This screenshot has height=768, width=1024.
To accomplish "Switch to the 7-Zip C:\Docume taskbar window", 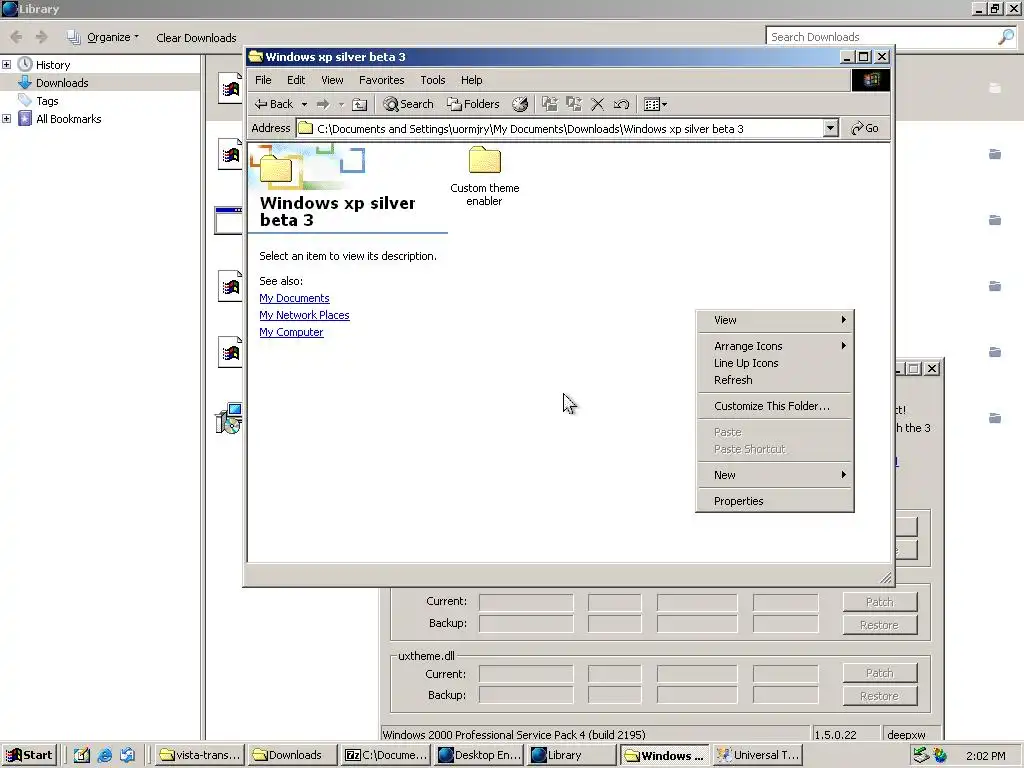I will [x=386, y=755].
